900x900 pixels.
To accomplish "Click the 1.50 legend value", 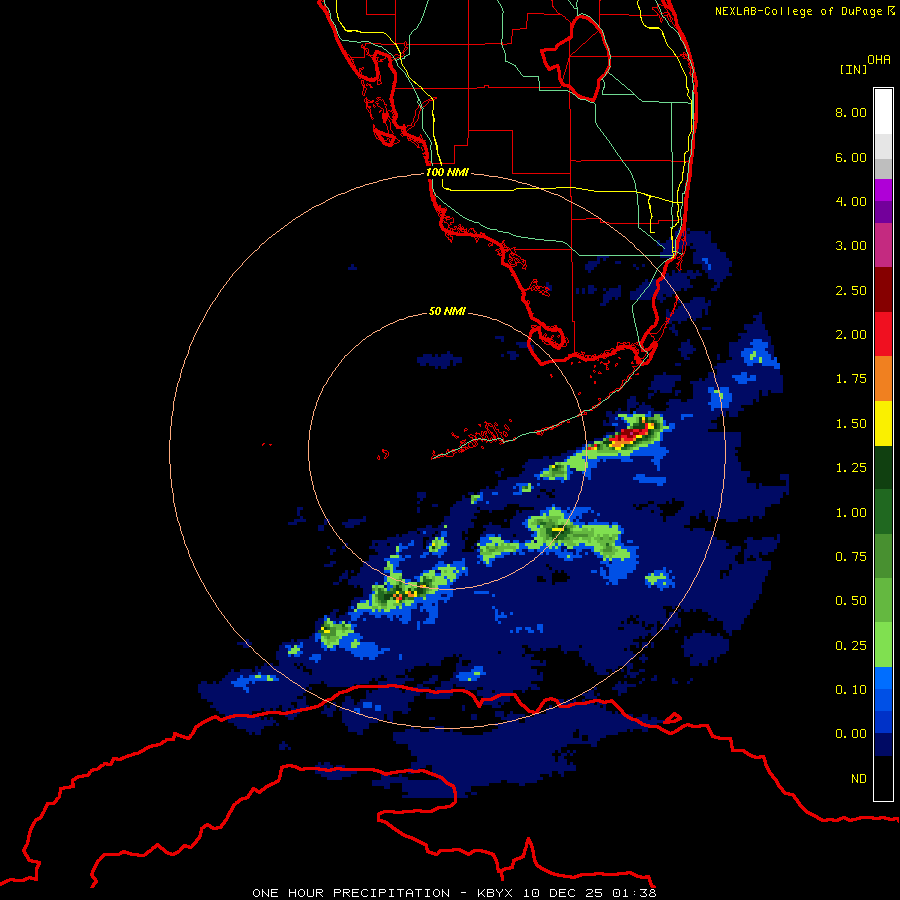I will tap(851, 424).
